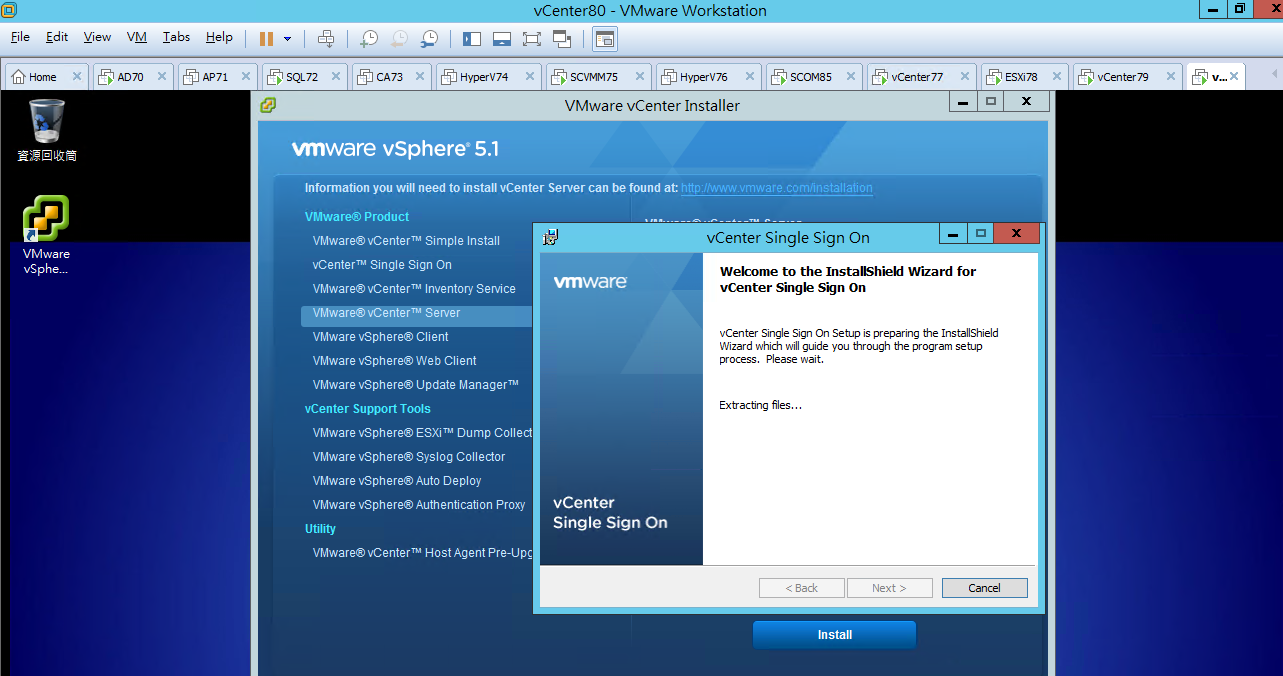Select the Recycle Bin desktop icon
This screenshot has height=676, width=1283.
point(47,130)
